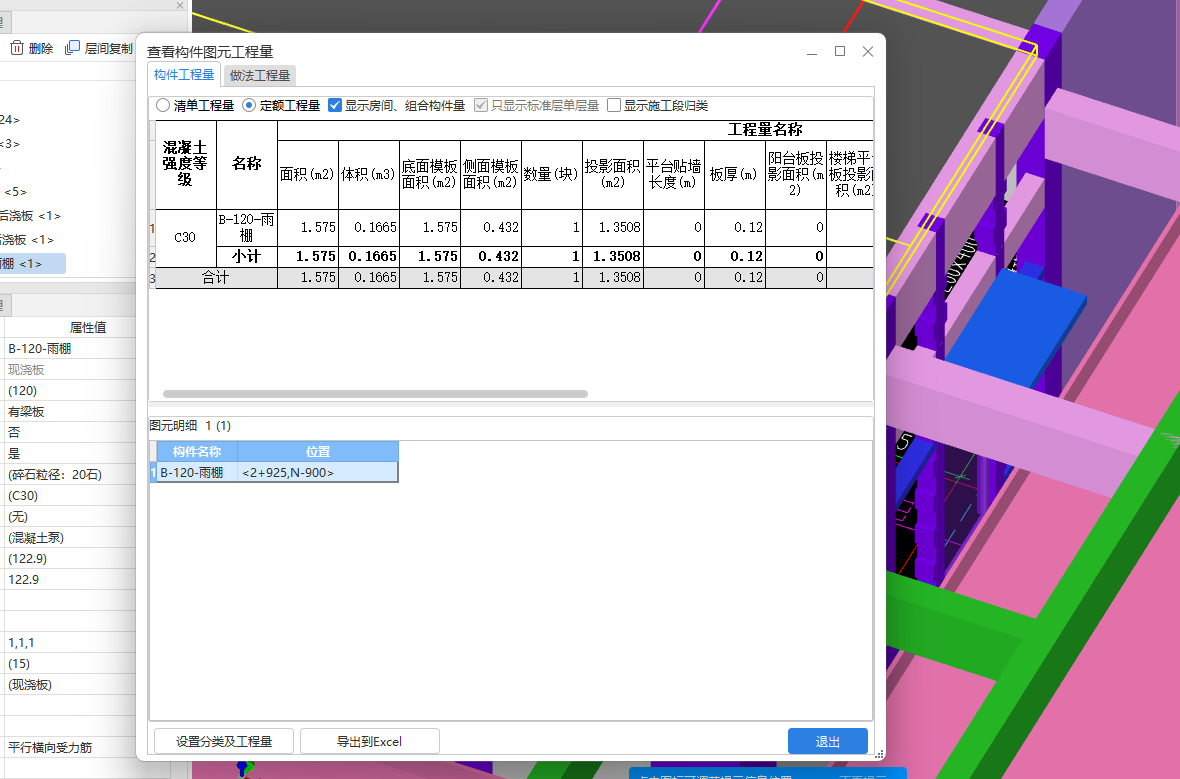The image size is (1180, 779).
Task: Select the <5> item in left list
Action: pyautogui.click(x=15, y=192)
